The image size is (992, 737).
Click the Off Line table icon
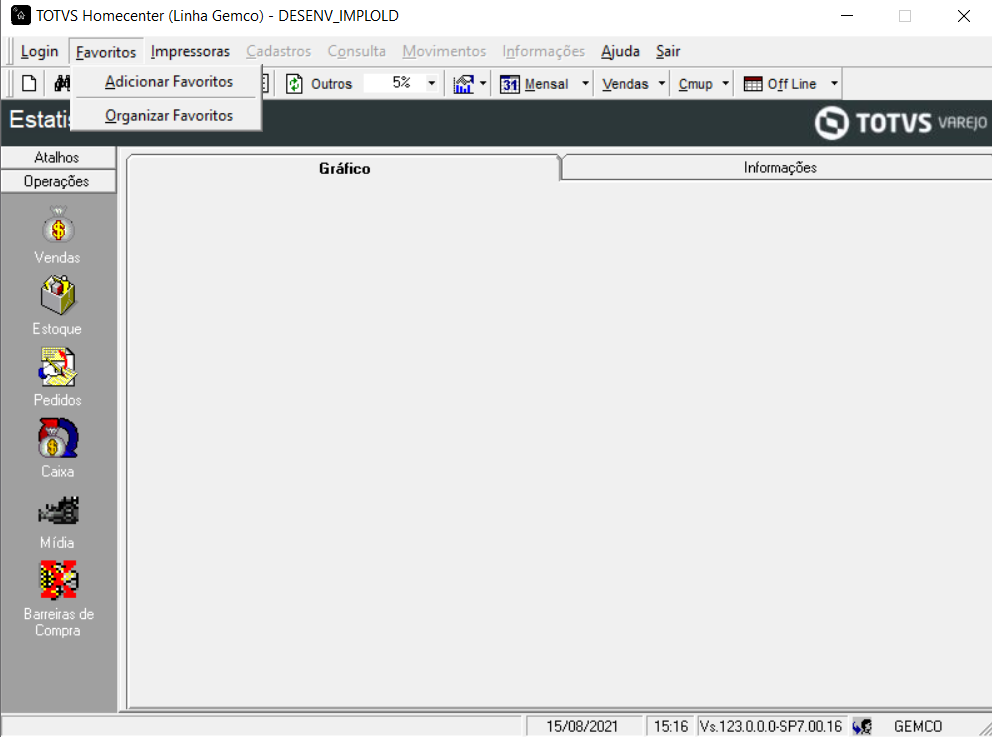[x=753, y=84]
